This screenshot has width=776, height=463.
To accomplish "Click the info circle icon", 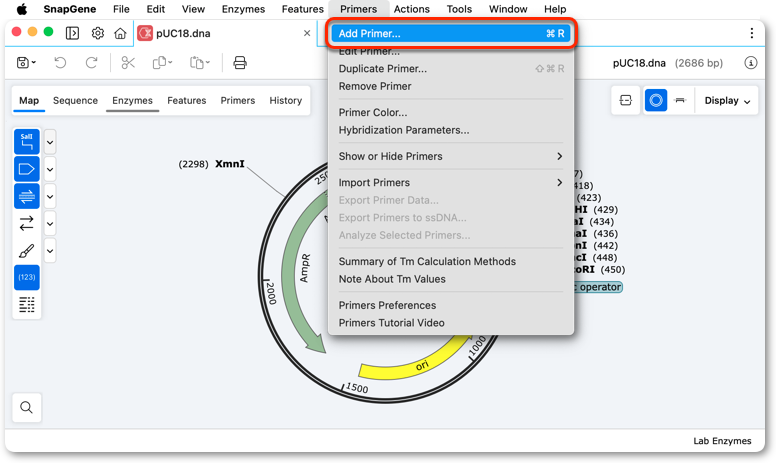I will coord(751,63).
